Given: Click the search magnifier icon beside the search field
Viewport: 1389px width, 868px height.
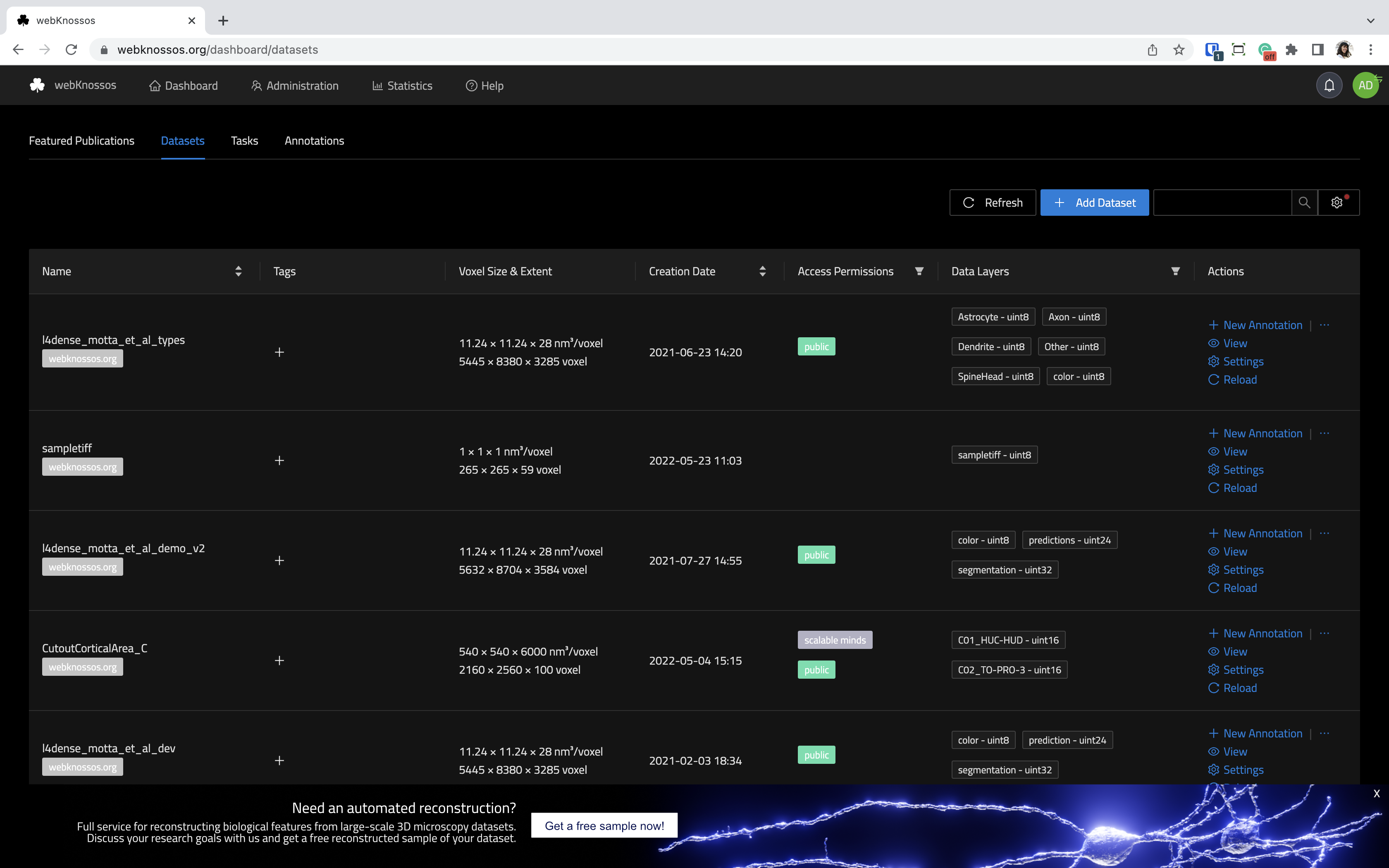Looking at the screenshot, I should click(1304, 202).
